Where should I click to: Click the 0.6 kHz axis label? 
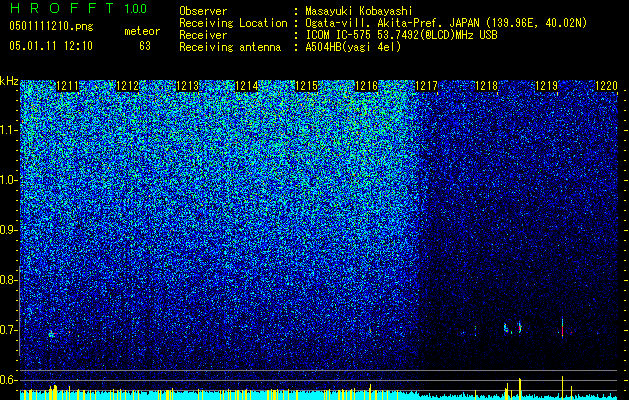[x=9, y=380]
